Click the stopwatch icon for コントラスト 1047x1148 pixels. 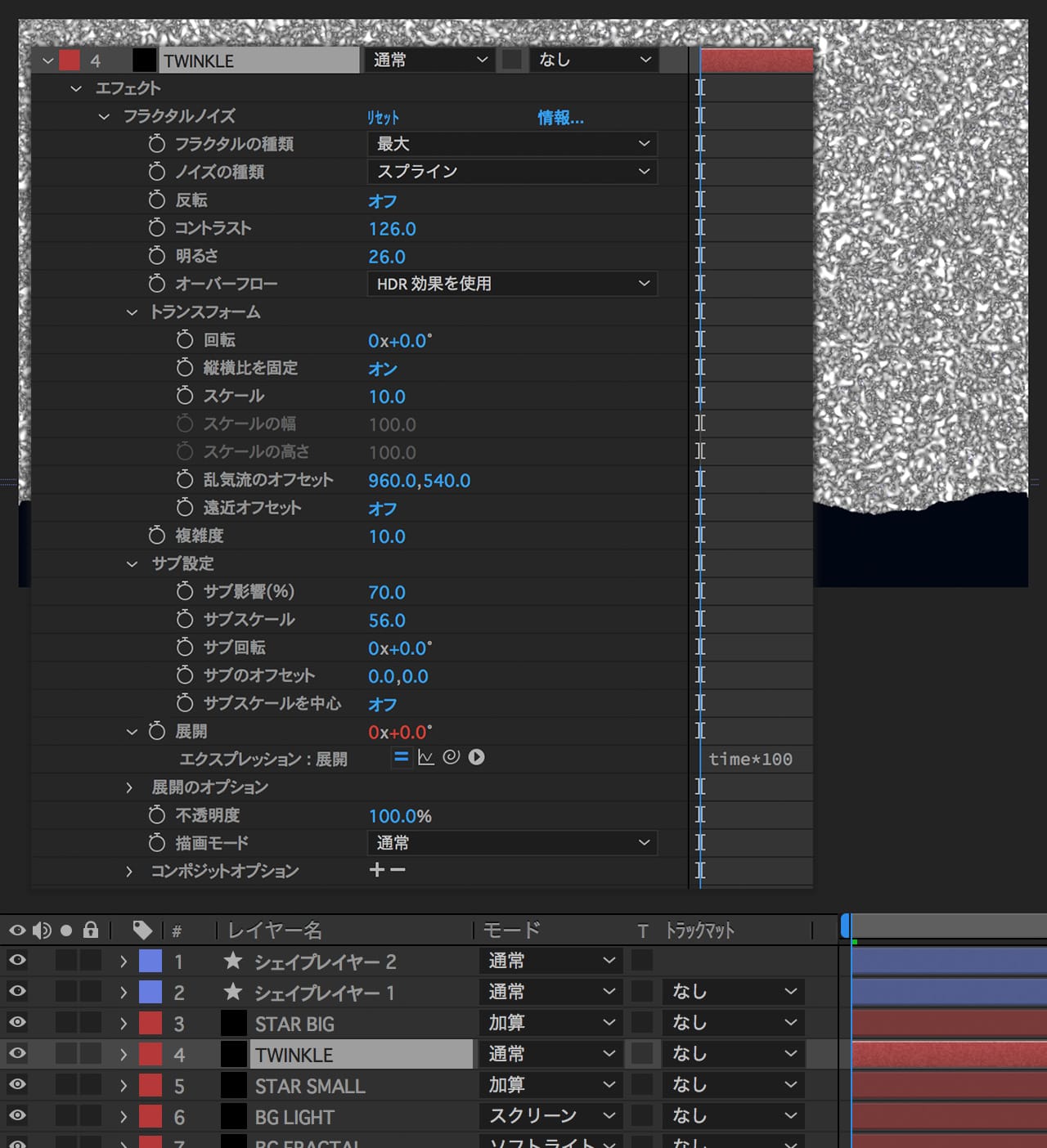[157, 227]
